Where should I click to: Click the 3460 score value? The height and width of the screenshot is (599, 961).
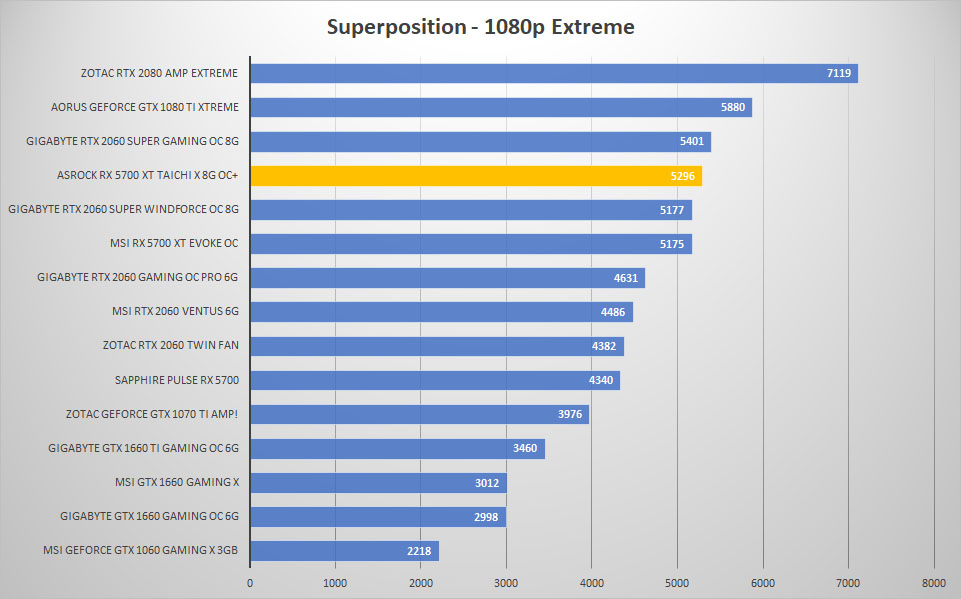click(x=525, y=448)
